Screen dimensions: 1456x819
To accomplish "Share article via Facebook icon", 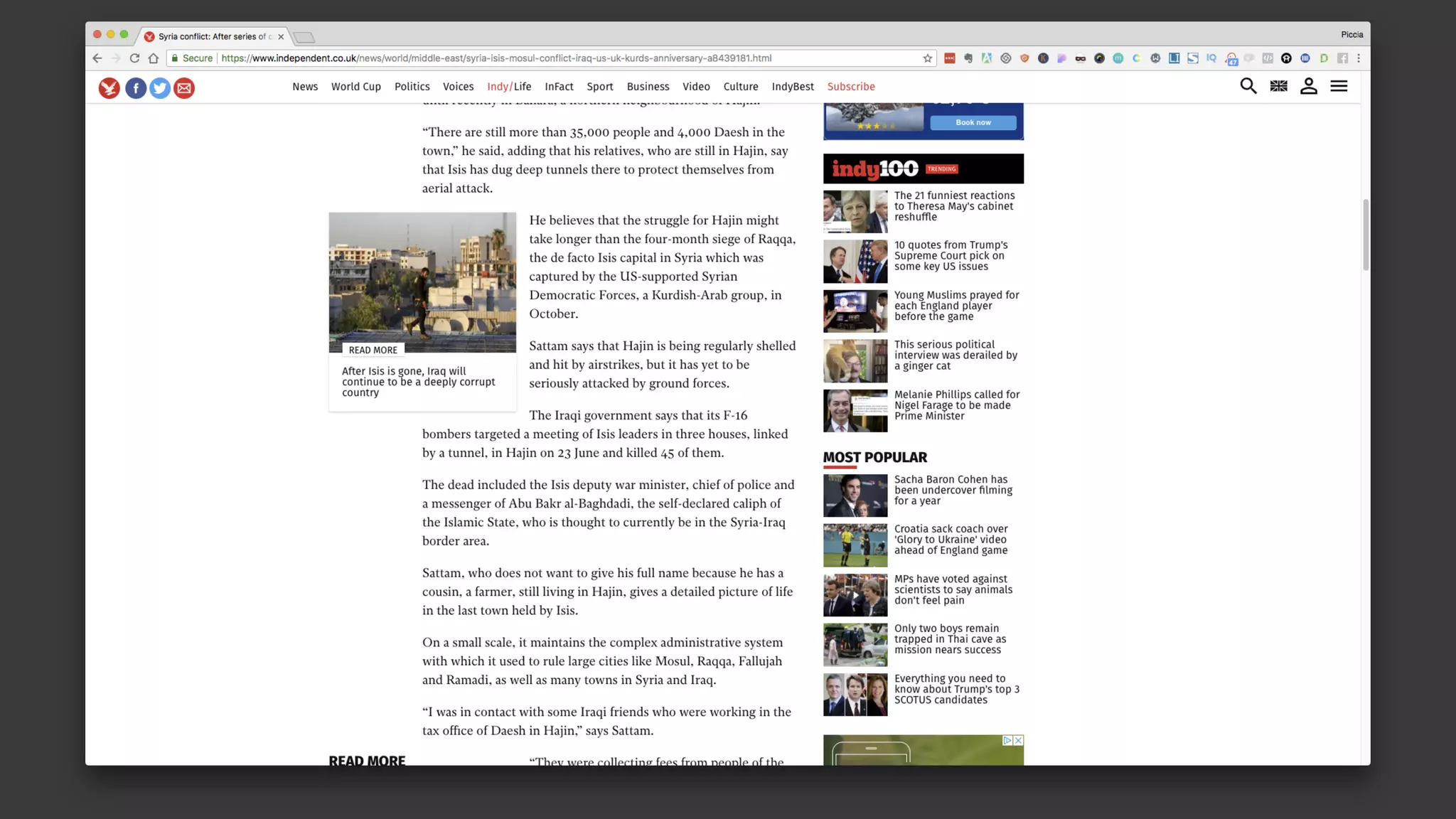I will (x=136, y=87).
